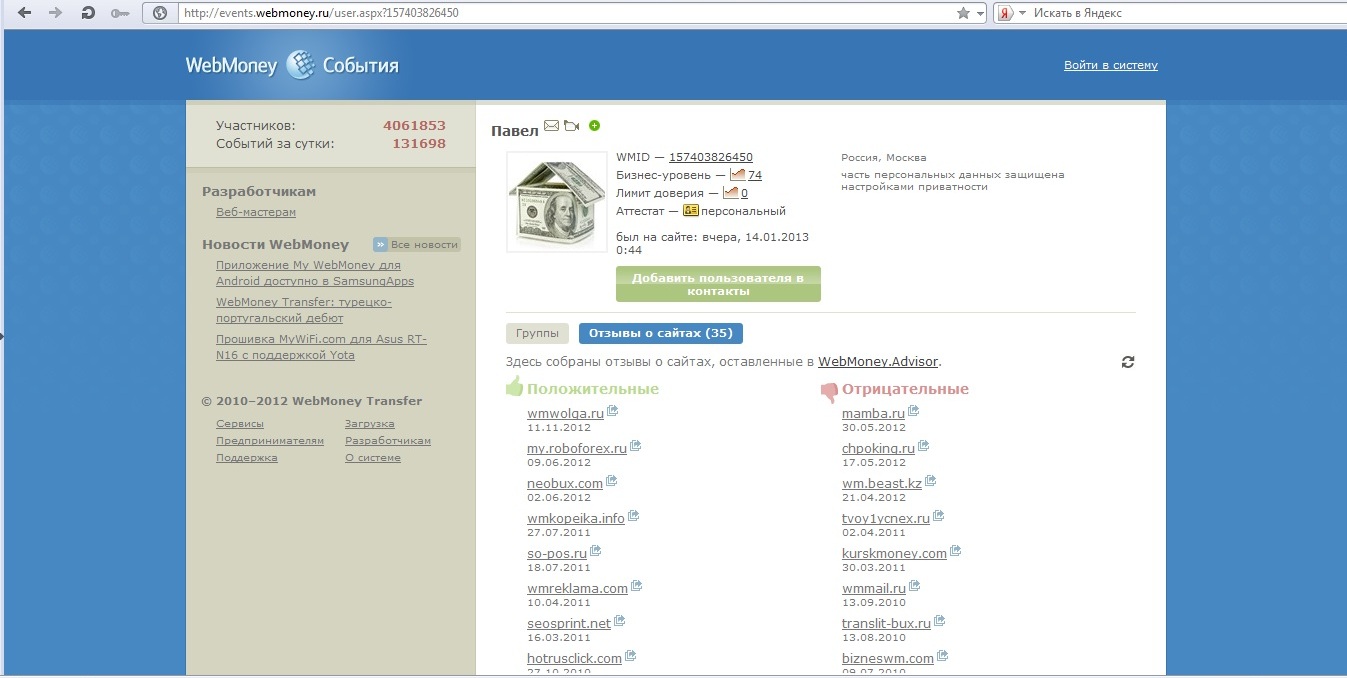Click the Участников count 4061853

pos(414,126)
